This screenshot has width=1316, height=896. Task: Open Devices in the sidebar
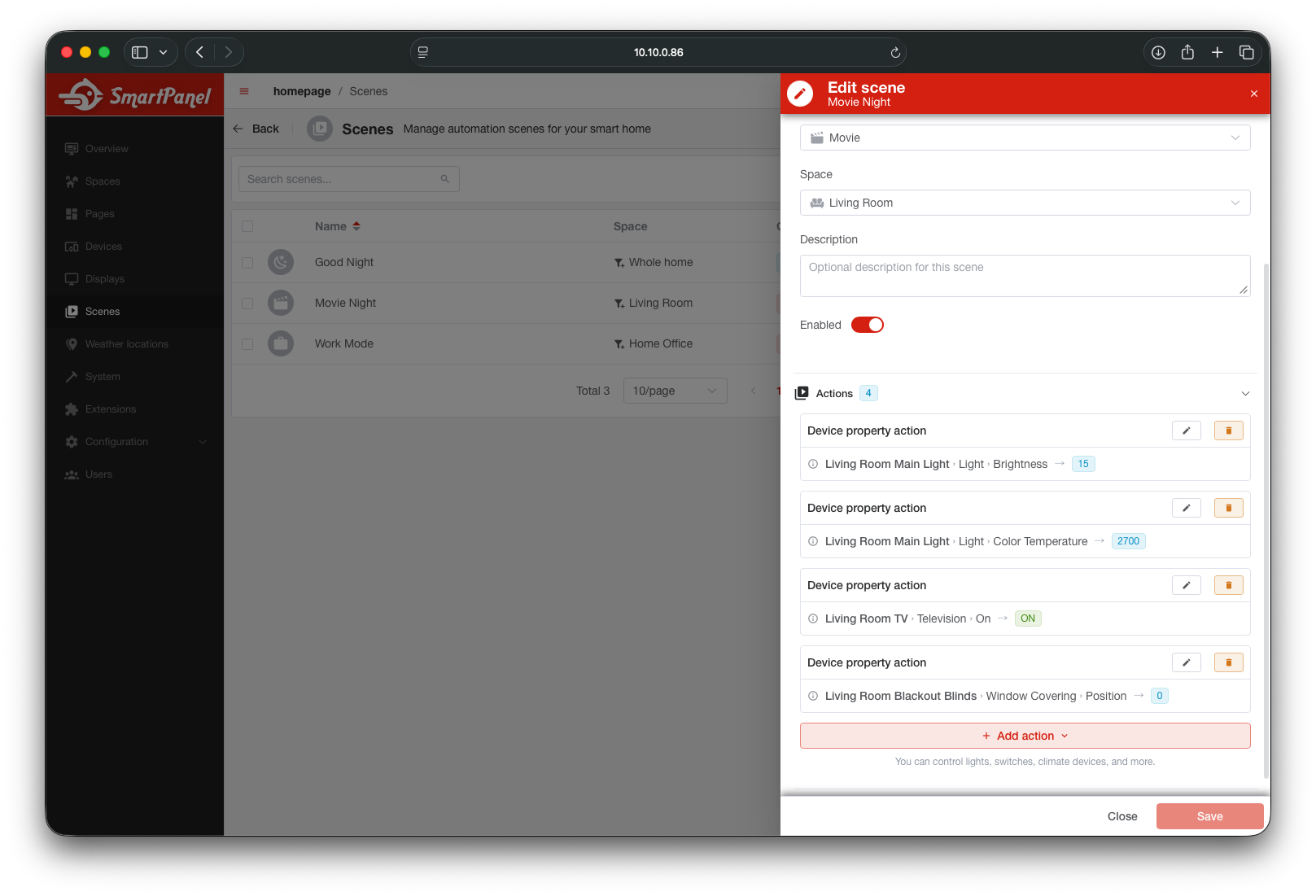point(103,247)
